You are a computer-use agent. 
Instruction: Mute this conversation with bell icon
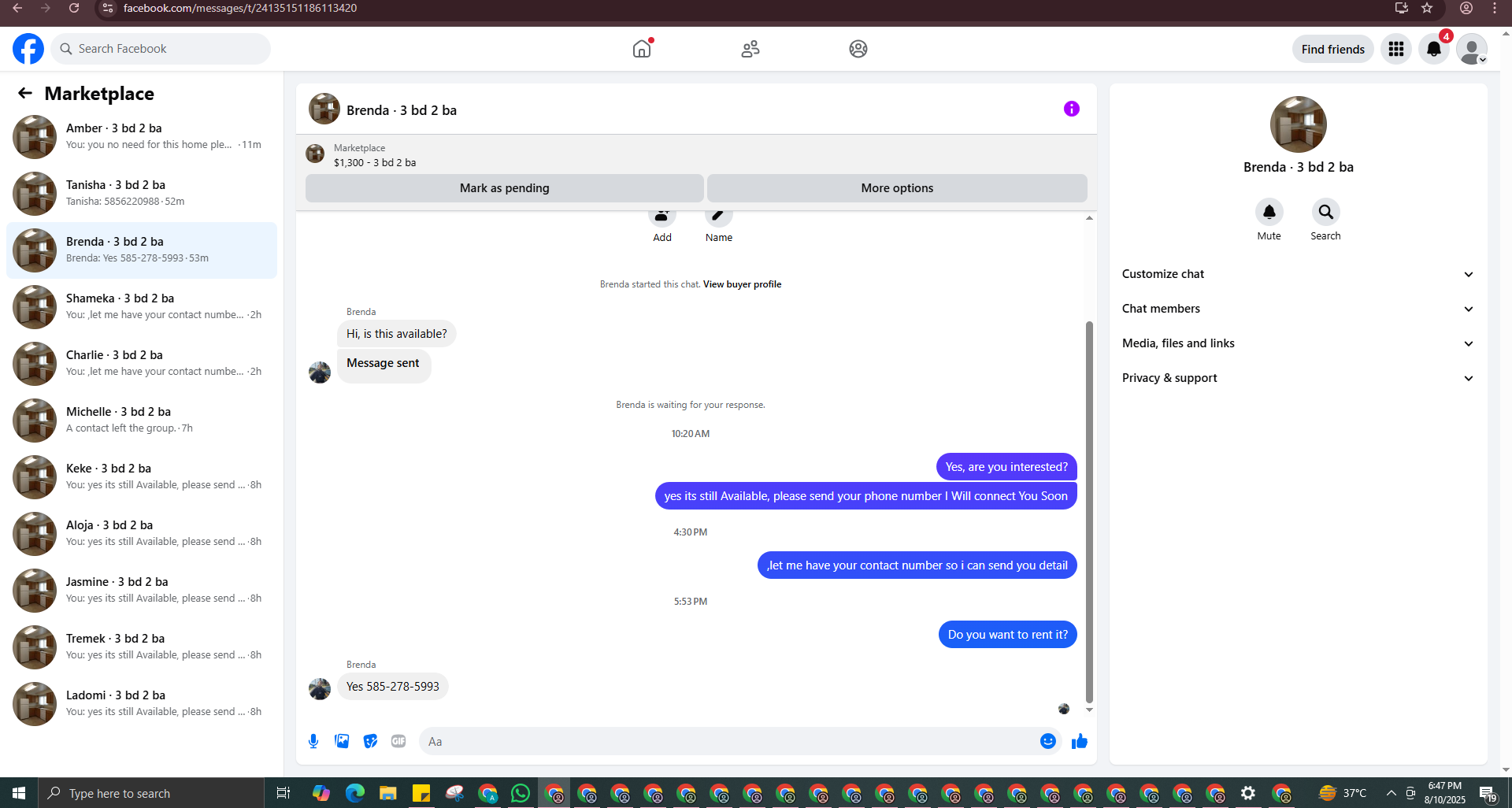point(1269,212)
